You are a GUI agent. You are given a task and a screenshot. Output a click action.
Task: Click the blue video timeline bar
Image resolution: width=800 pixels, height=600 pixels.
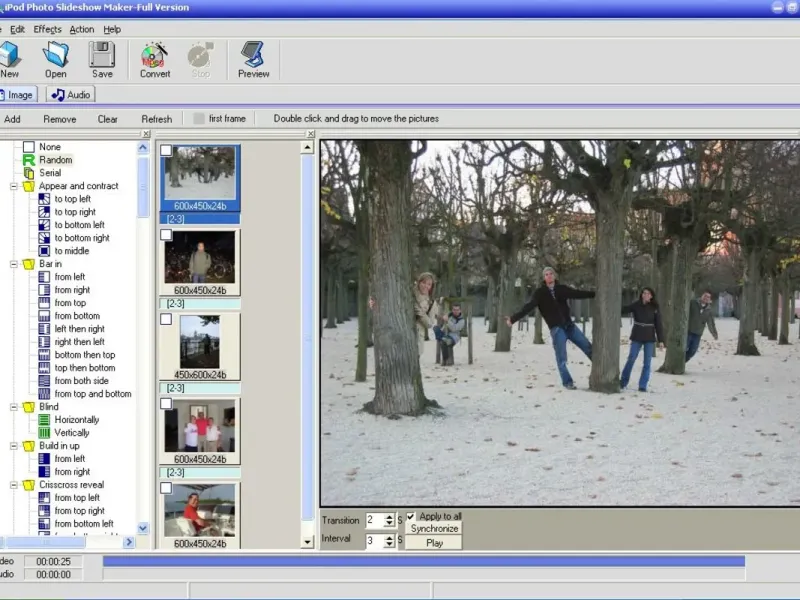(423, 562)
